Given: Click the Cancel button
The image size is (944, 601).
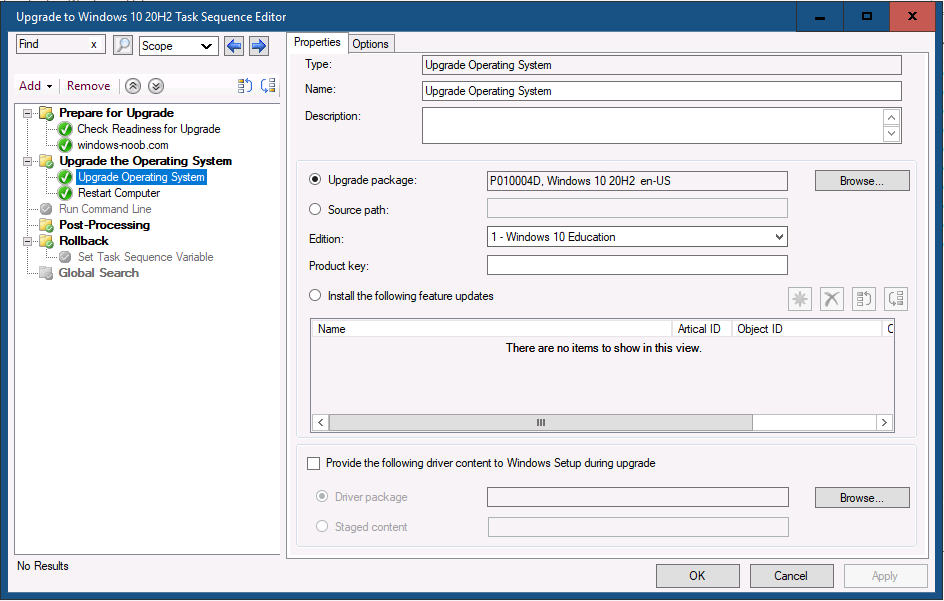Looking at the screenshot, I should tap(792, 576).
